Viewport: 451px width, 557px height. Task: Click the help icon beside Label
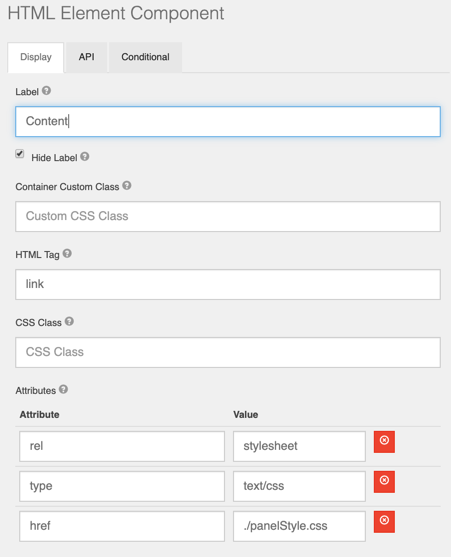pyautogui.click(x=47, y=91)
